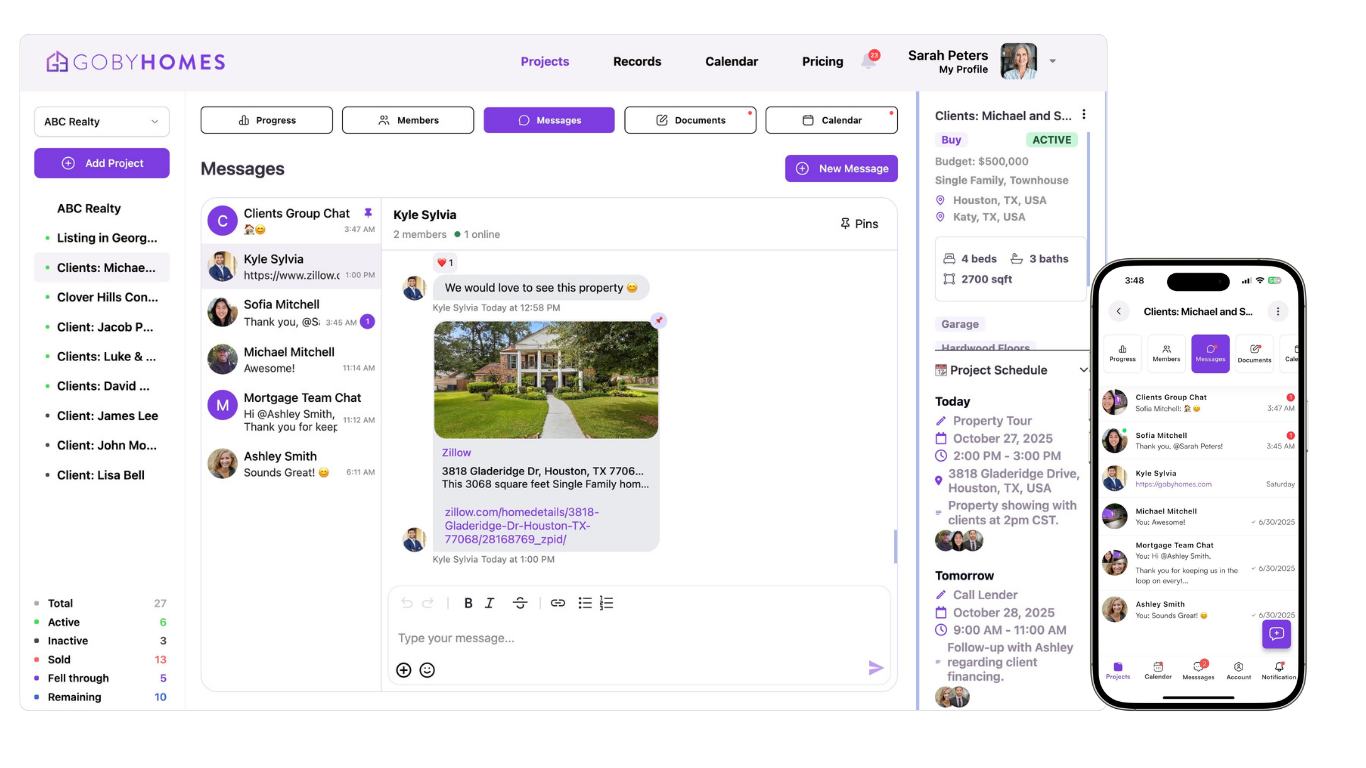This screenshot has height=768, width=1366.
Task: Open the Zillow house photo thumbnail
Action: tap(546, 380)
